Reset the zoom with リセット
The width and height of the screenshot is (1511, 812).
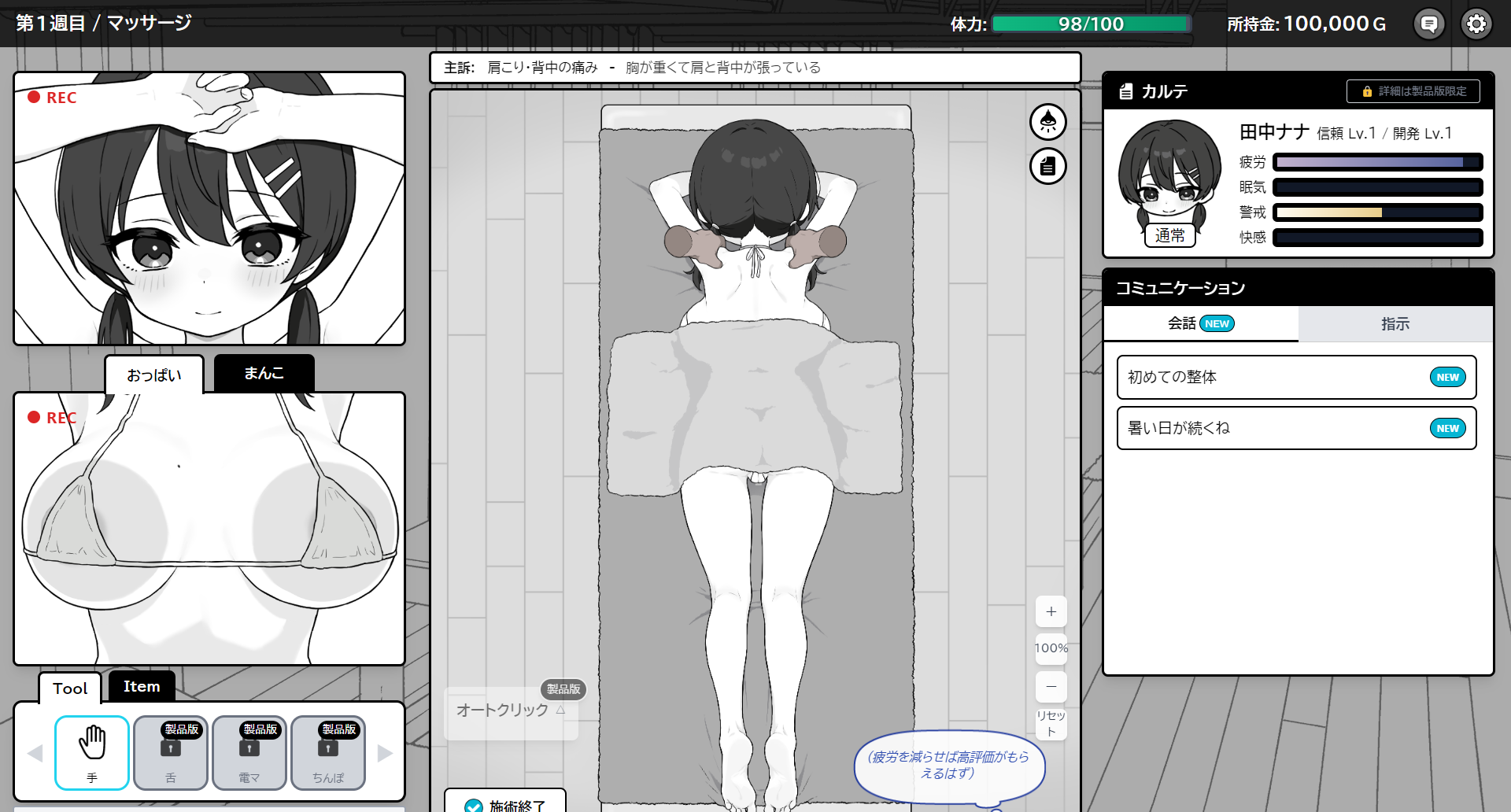[1051, 723]
